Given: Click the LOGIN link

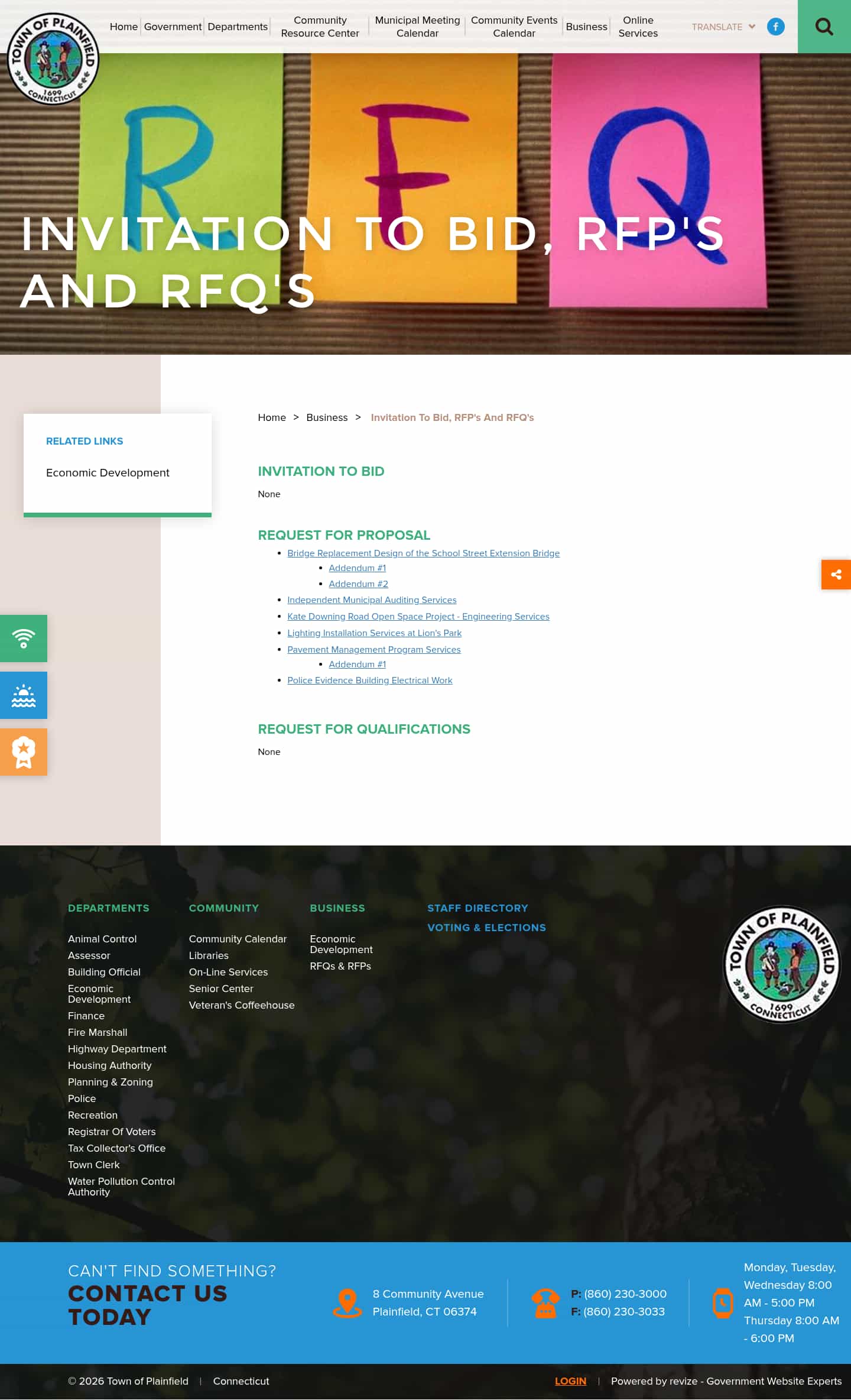Looking at the screenshot, I should pyautogui.click(x=570, y=1381).
